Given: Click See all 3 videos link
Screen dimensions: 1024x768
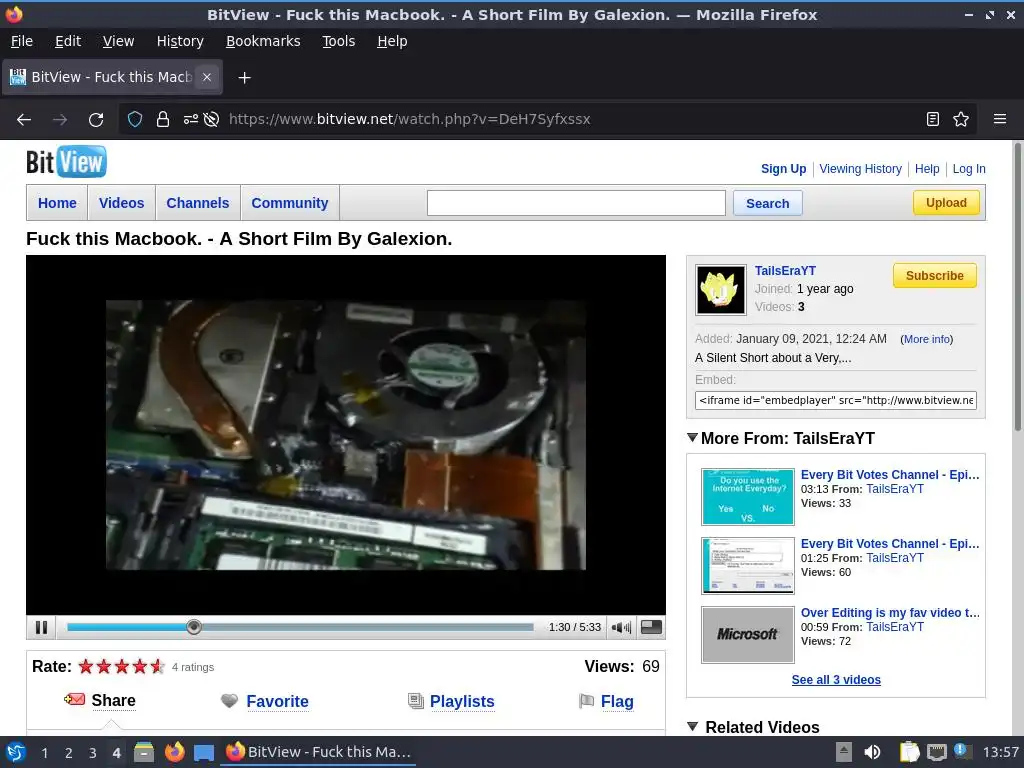Looking at the screenshot, I should (x=836, y=680).
